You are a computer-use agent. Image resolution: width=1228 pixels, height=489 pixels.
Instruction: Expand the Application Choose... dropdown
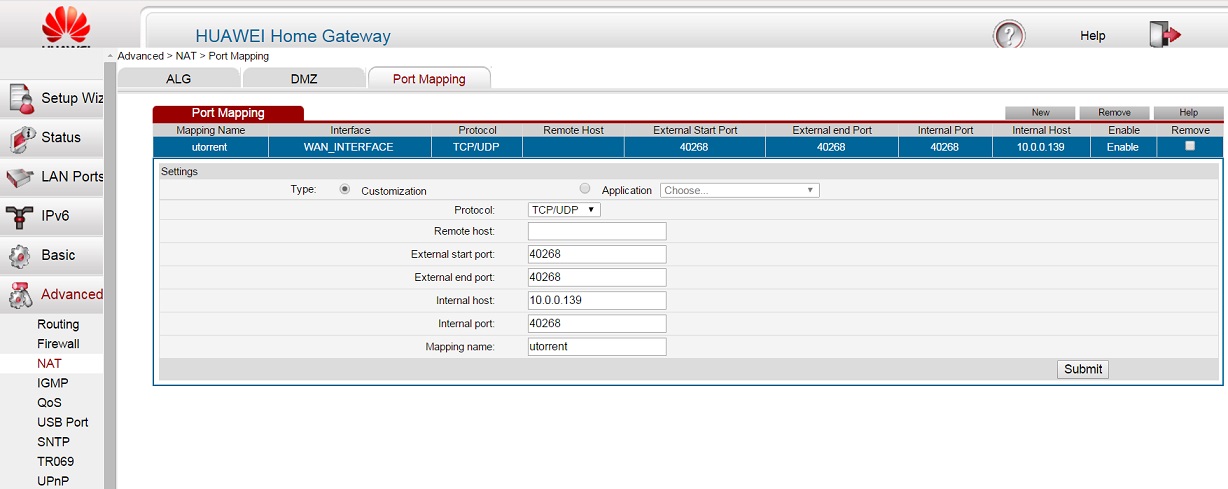click(739, 190)
